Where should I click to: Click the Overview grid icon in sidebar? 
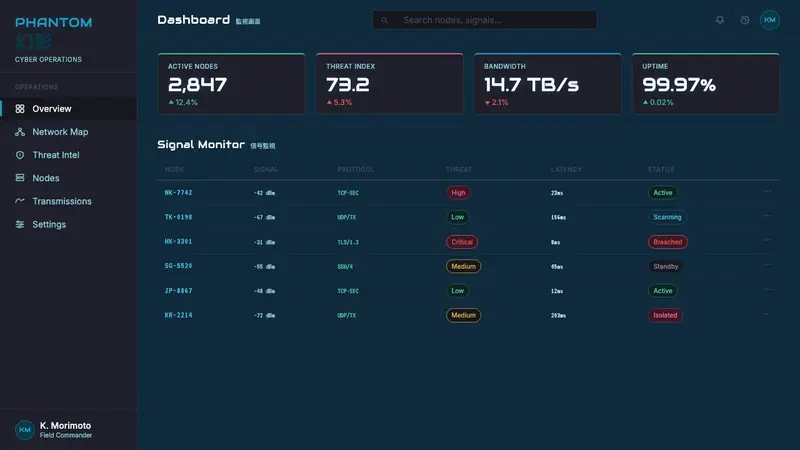20,109
